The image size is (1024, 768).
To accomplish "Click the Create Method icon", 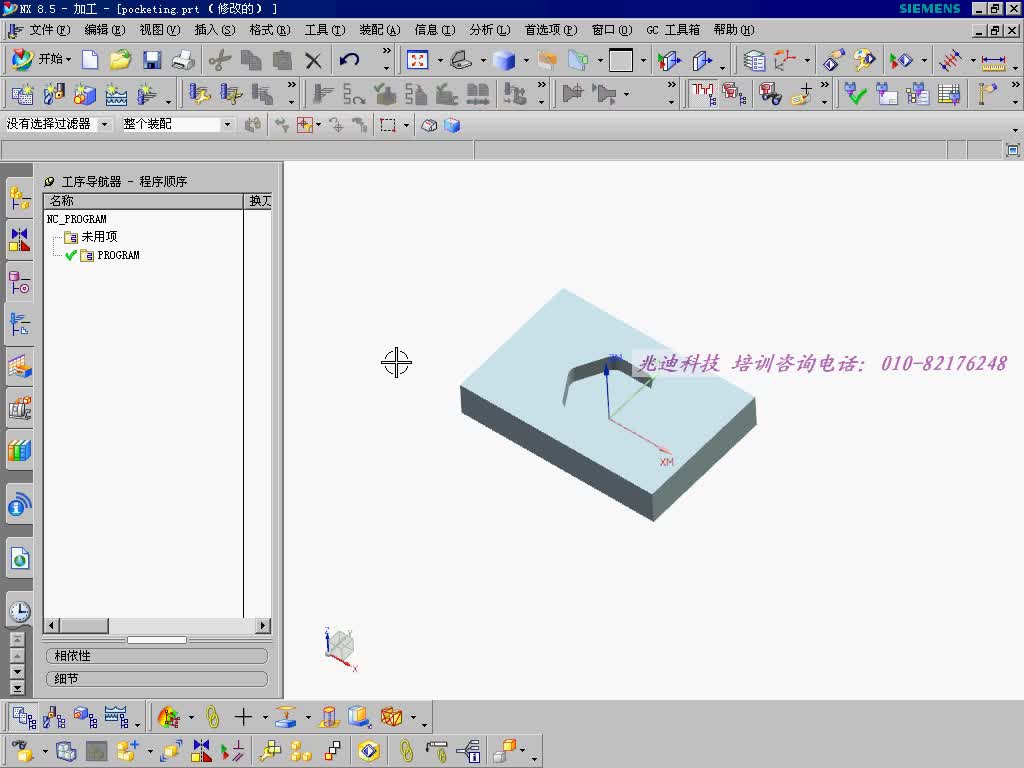I will pyautogui.click(x=116, y=94).
